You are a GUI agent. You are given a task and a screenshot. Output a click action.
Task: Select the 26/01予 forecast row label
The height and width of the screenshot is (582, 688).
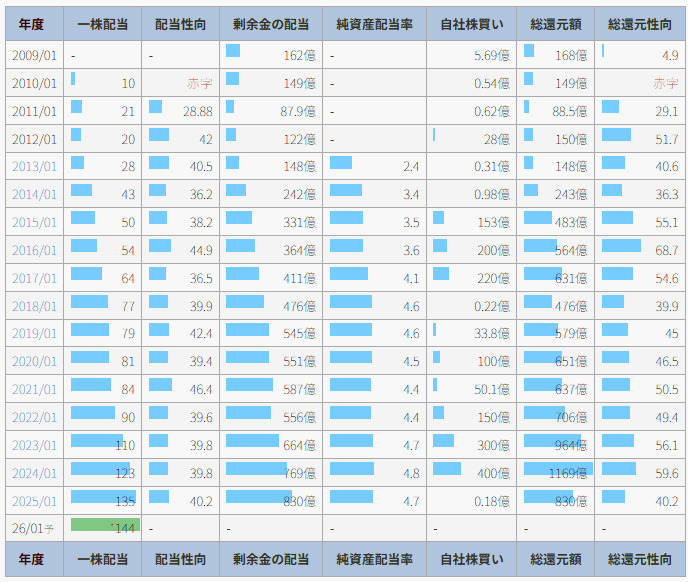coord(34,528)
